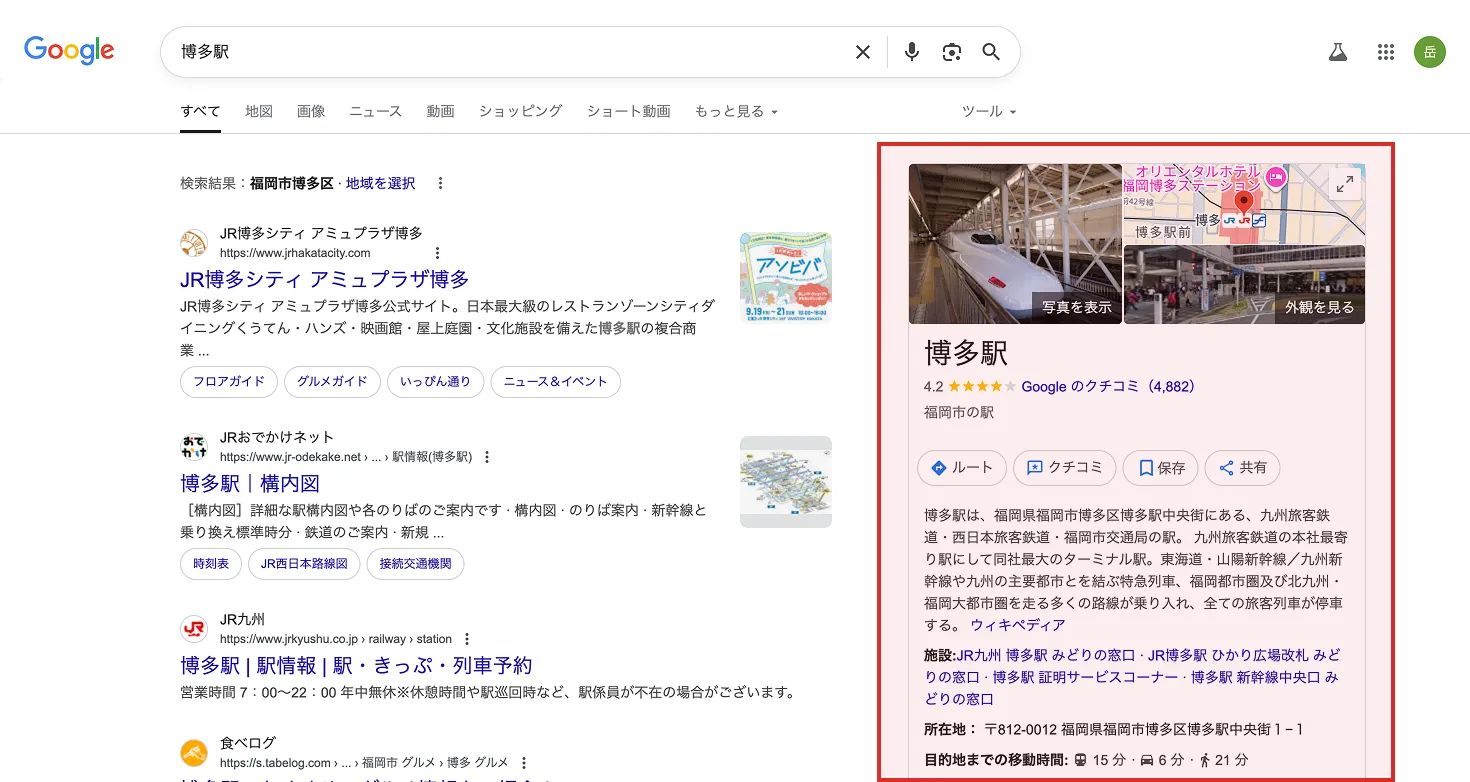Click 博多駅 証明サービスコーナー facility link

point(1085,677)
